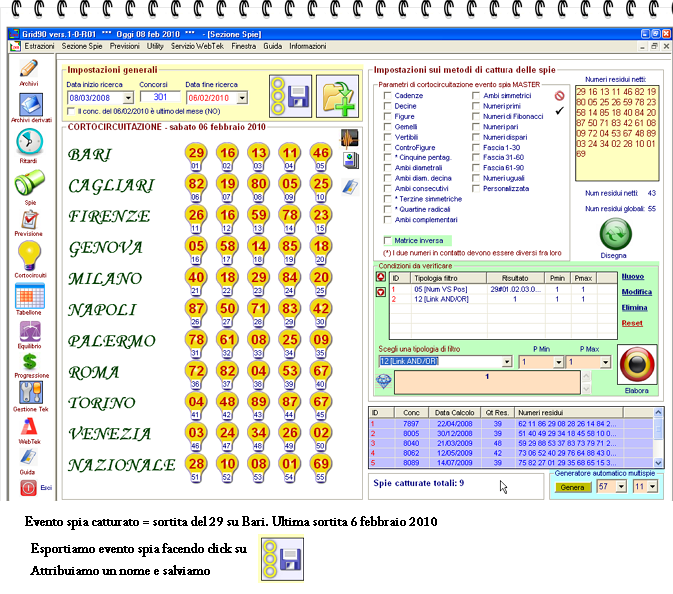Open the Data fine ricerca dropdown

coord(242,98)
